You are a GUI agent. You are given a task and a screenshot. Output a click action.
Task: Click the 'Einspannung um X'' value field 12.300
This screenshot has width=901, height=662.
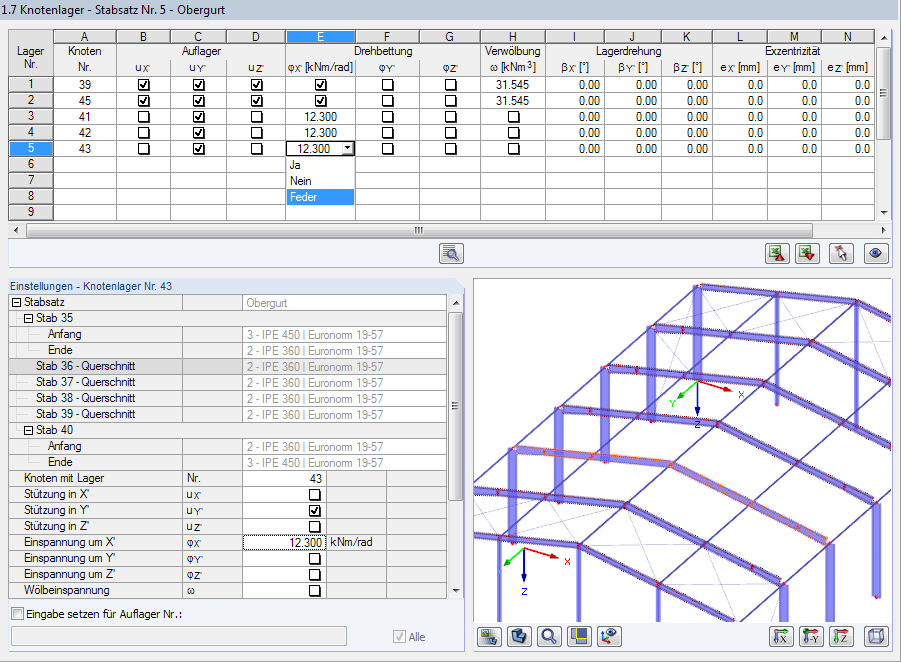(x=284, y=542)
